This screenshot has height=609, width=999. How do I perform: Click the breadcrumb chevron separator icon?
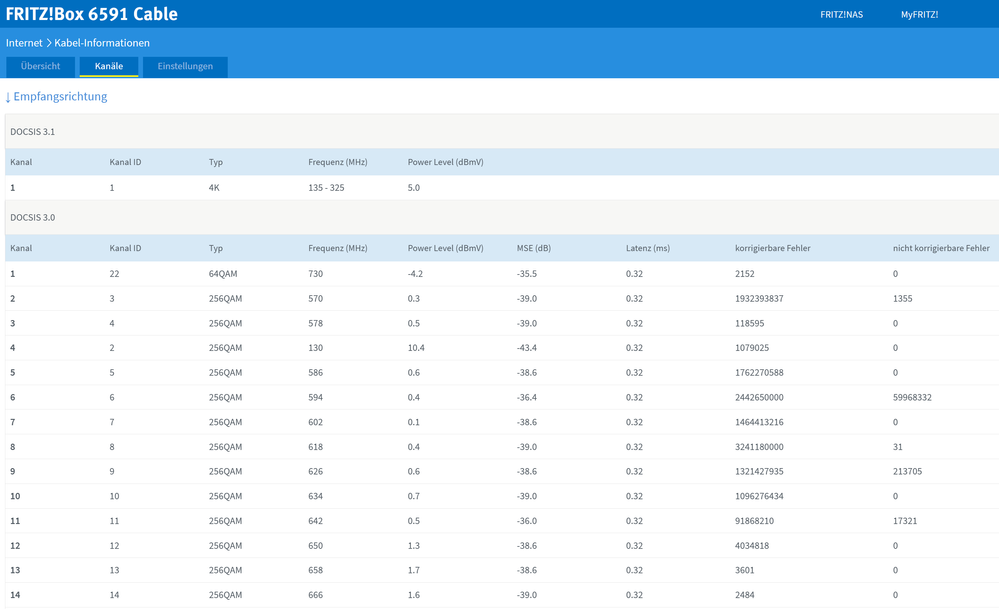pyautogui.click(x=49, y=43)
